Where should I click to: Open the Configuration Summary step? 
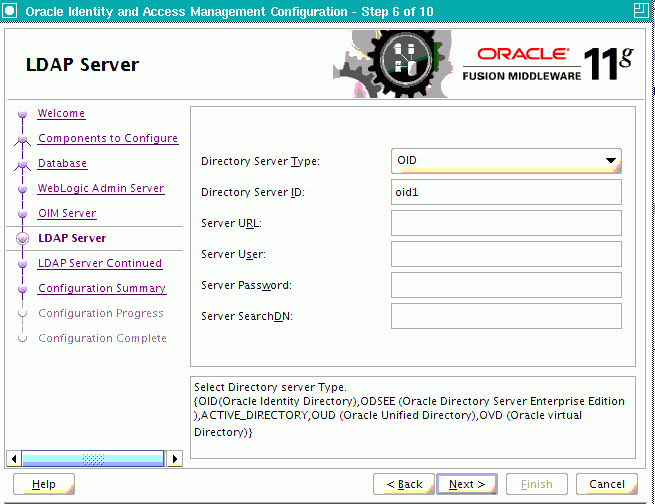102,288
